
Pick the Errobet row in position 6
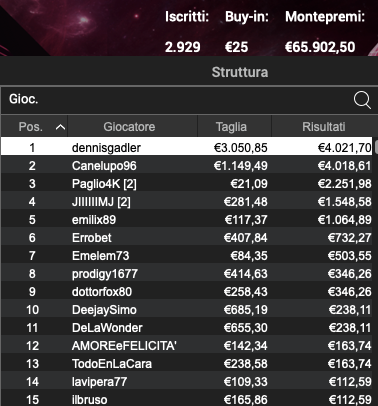pos(187,238)
